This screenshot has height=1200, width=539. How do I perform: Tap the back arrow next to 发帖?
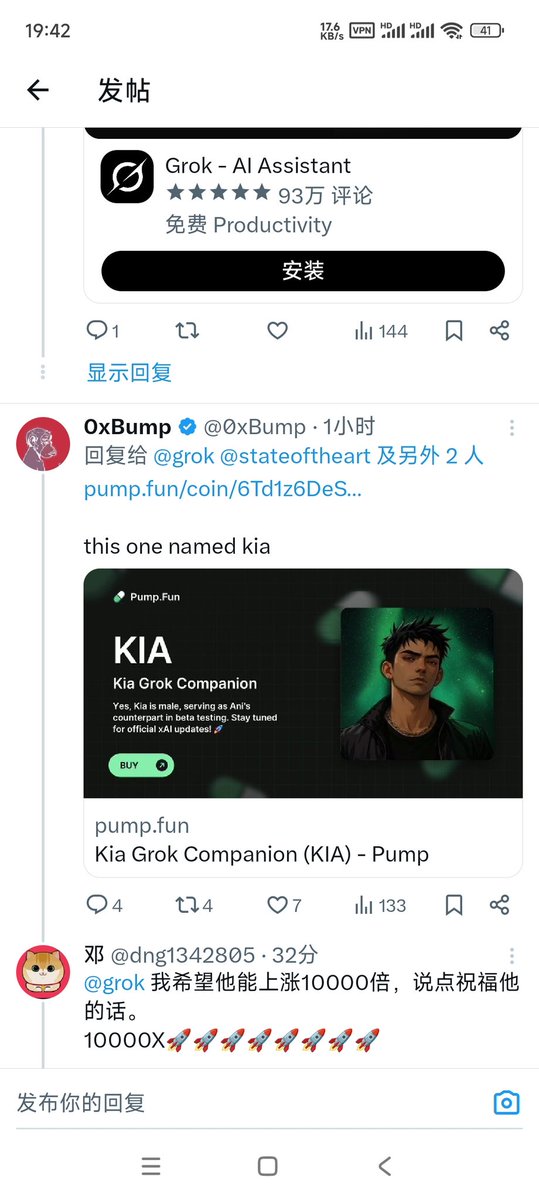(38, 90)
